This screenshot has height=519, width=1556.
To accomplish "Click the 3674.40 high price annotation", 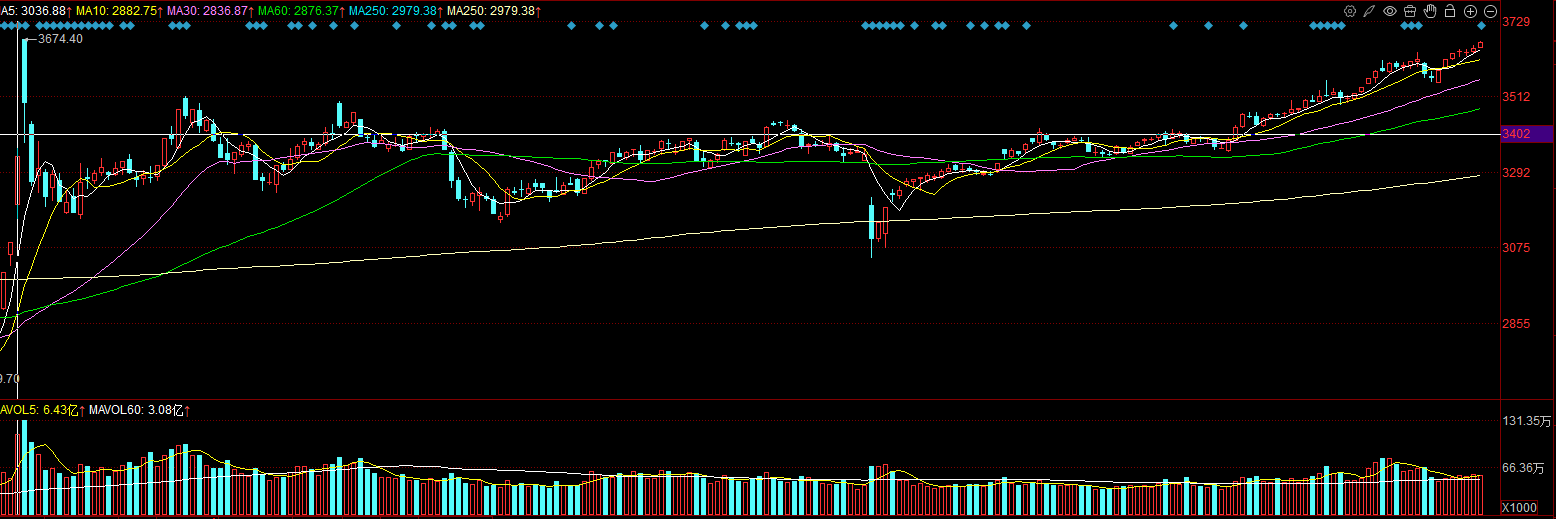I will 60,39.
